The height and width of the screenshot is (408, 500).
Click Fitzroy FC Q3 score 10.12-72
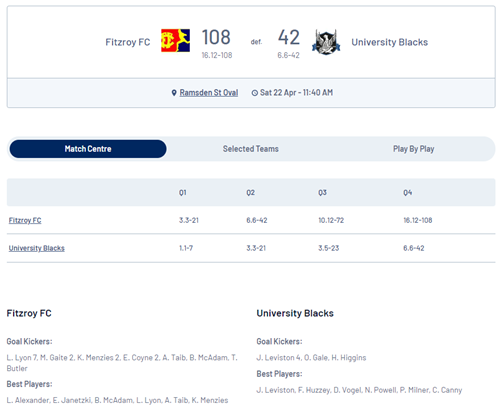tap(331, 220)
